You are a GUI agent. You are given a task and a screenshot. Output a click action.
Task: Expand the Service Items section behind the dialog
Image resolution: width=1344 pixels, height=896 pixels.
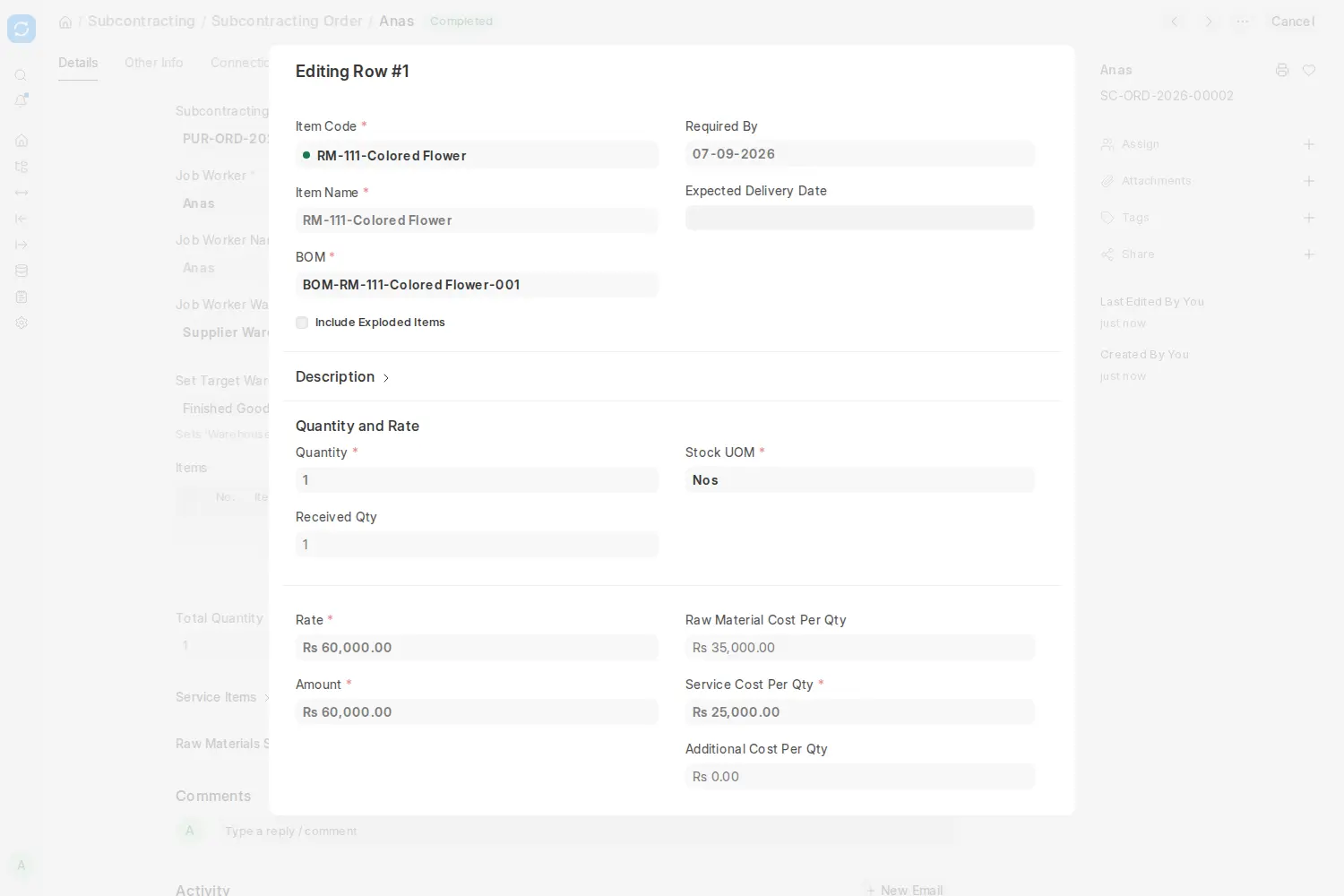[x=223, y=697]
